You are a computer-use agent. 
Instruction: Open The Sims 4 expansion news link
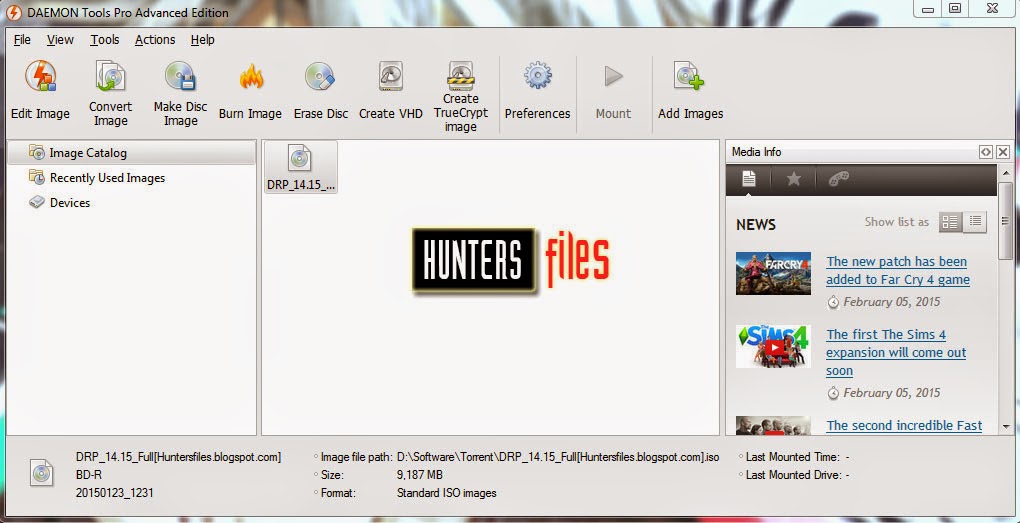896,353
